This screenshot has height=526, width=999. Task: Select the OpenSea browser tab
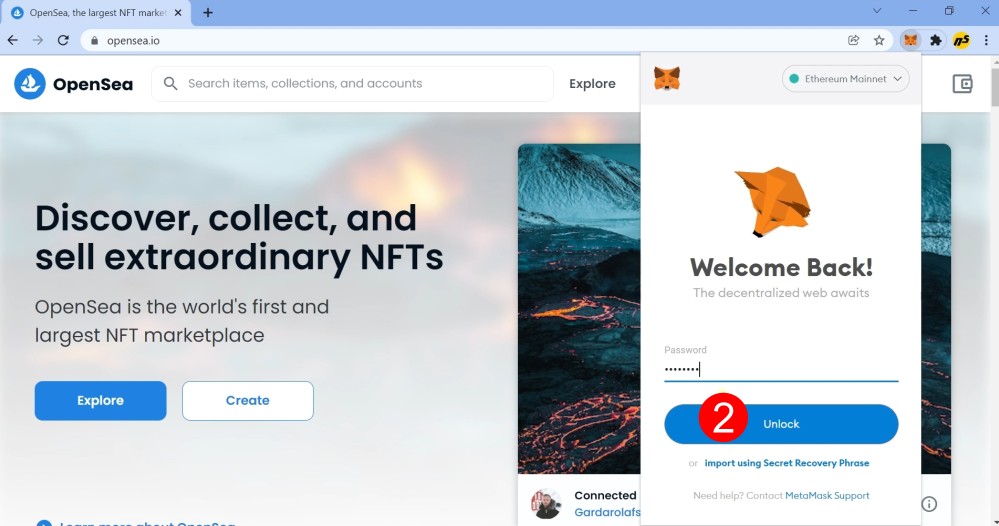point(97,13)
